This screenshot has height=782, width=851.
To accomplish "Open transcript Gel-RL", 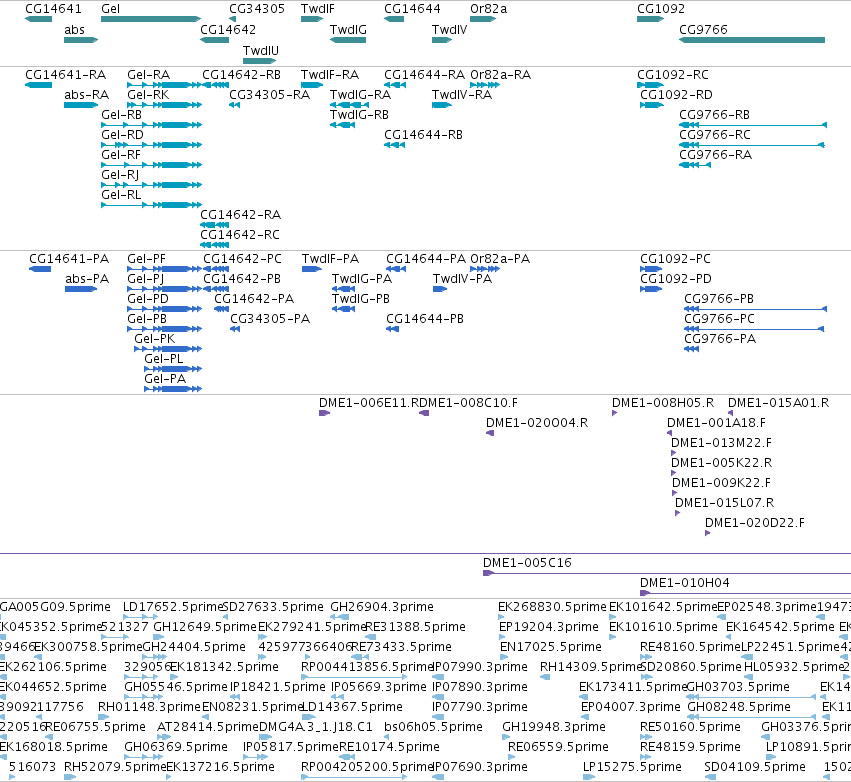I will [x=121, y=194].
